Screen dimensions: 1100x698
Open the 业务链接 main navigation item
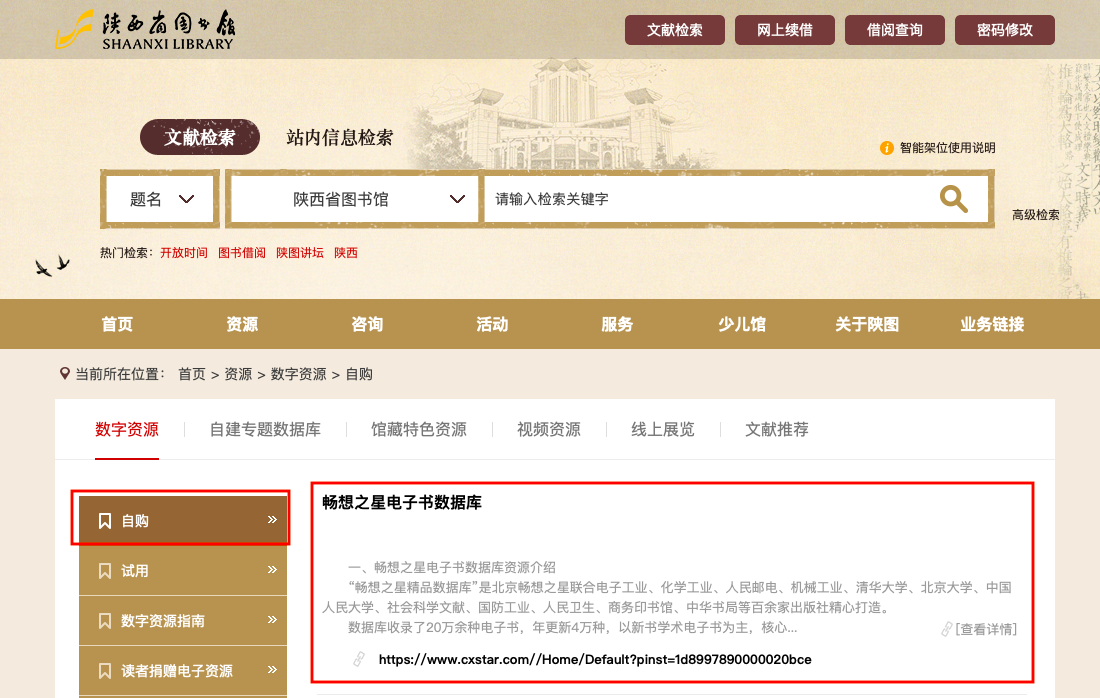pos(992,324)
